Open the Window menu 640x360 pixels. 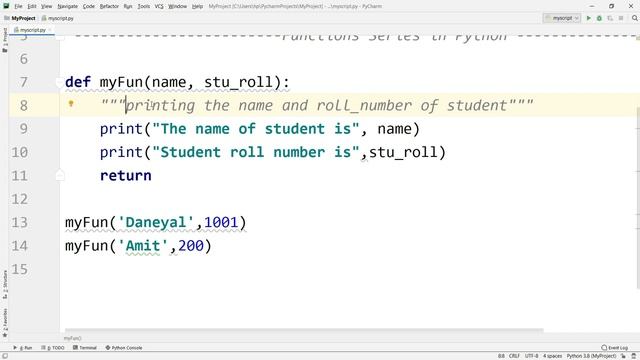tap(177, 6)
